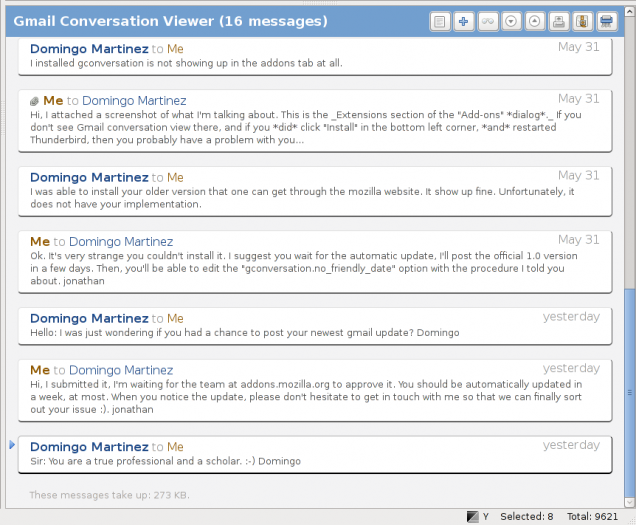Click Domingo Martinez sender of 'I installed gconversation' message
Screen dimensions: 636x525
pos(89,49)
